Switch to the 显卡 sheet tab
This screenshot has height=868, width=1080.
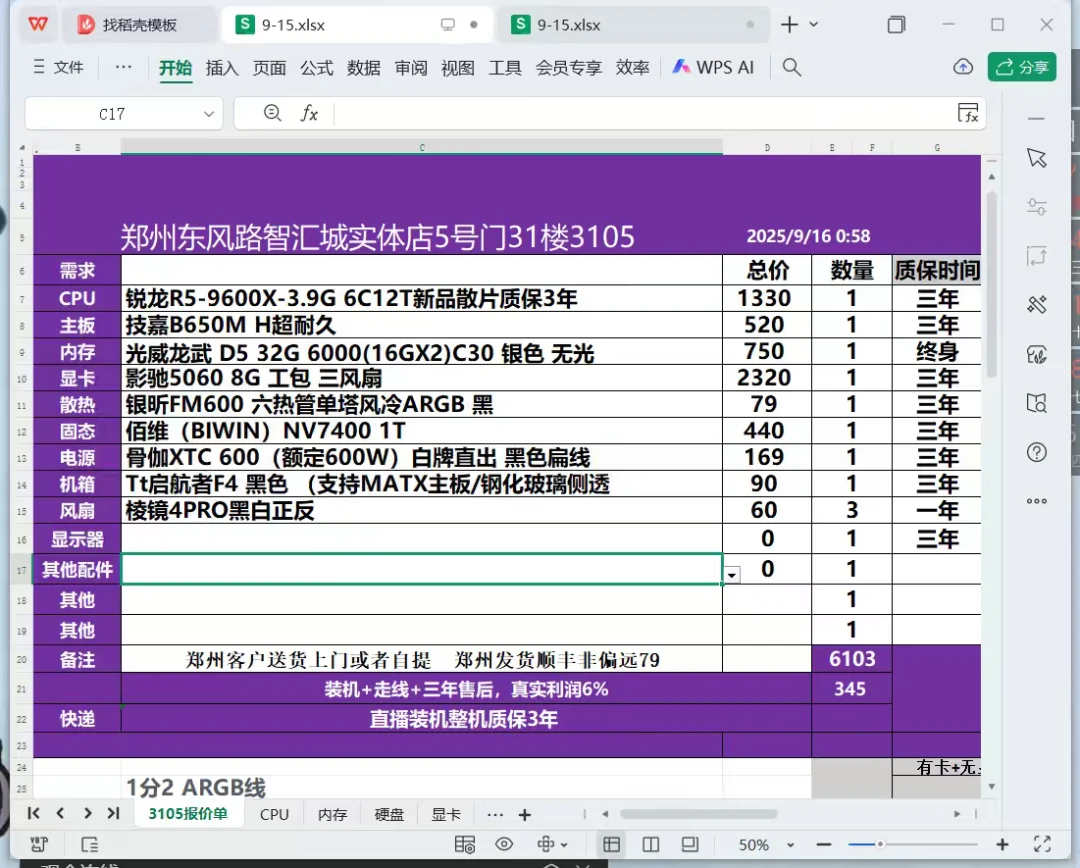point(446,814)
